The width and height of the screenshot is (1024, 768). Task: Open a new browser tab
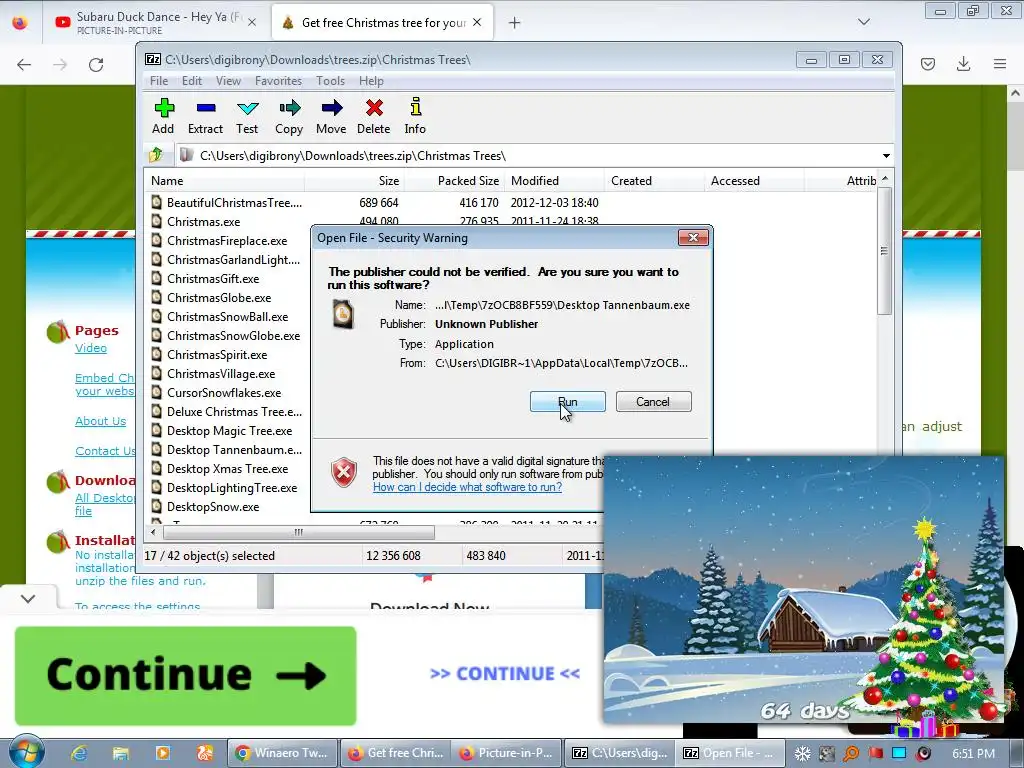(x=515, y=23)
